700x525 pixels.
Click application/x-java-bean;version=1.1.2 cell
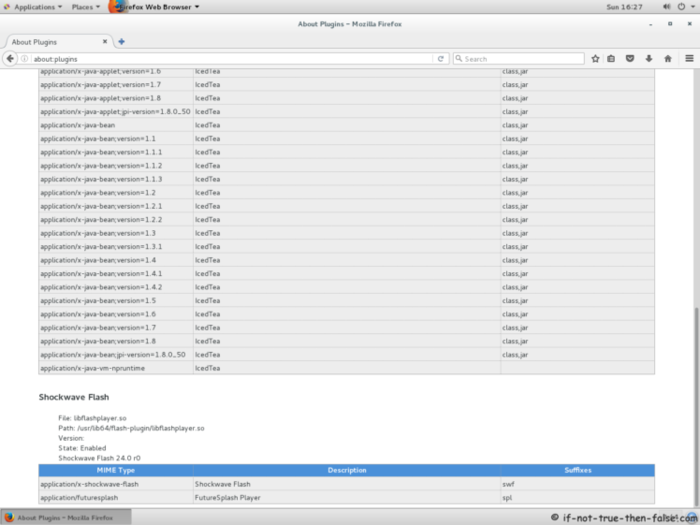116,166
